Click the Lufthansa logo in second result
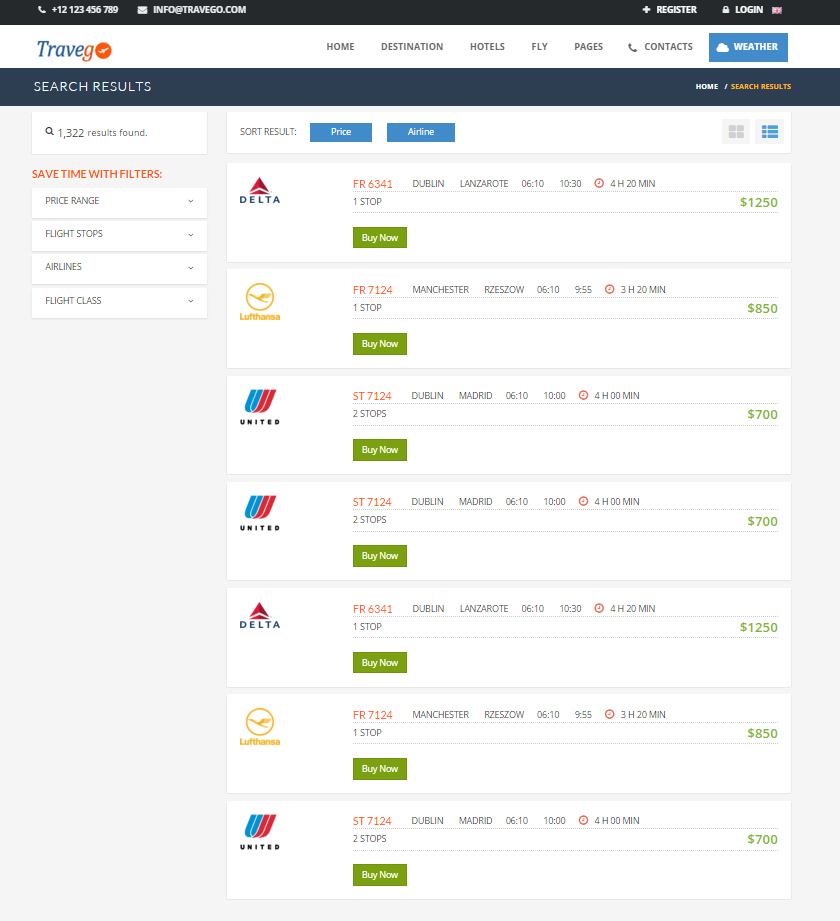The image size is (840, 921). (x=260, y=301)
